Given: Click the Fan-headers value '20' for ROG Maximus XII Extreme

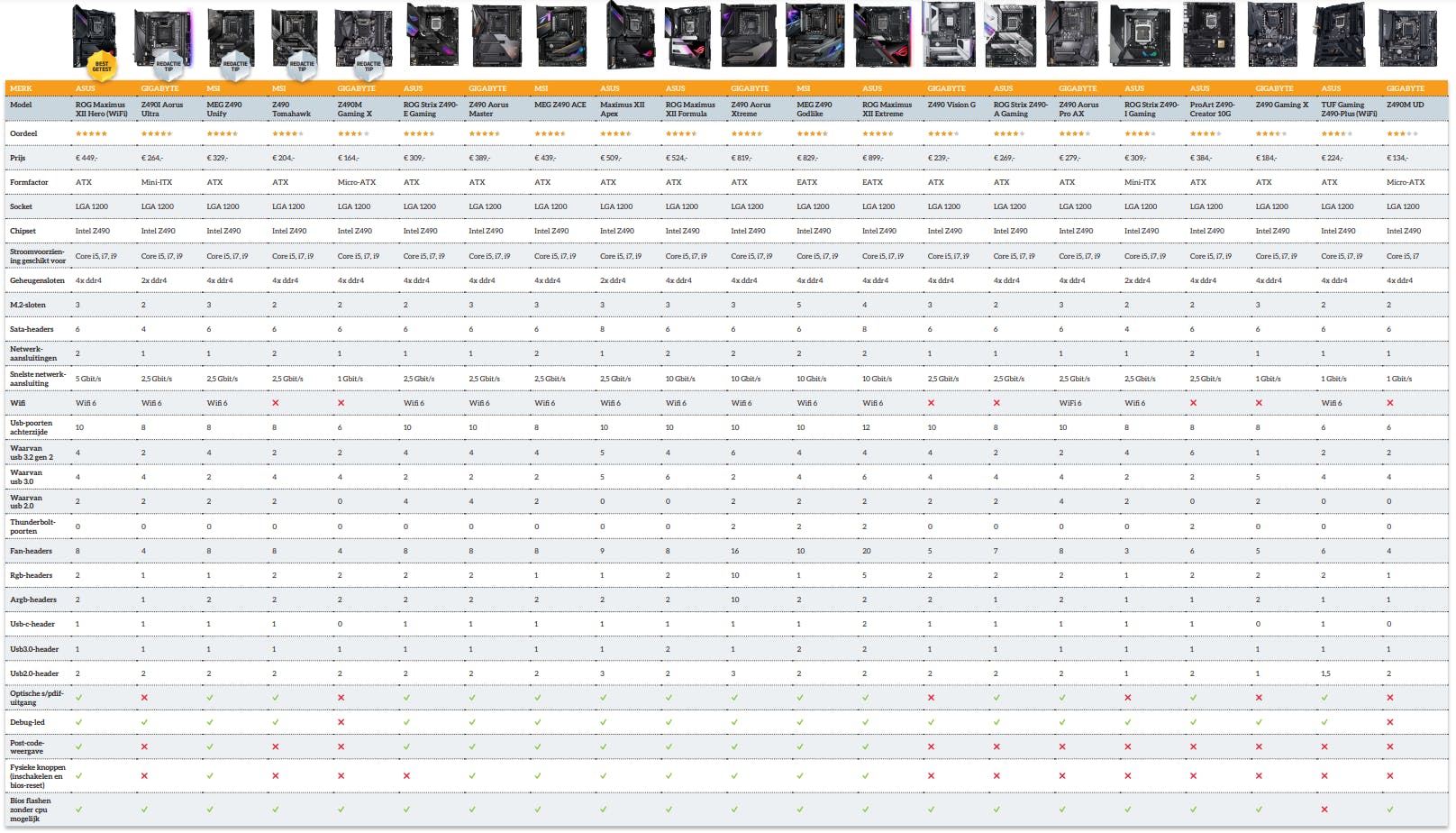Looking at the screenshot, I should click(x=867, y=551).
